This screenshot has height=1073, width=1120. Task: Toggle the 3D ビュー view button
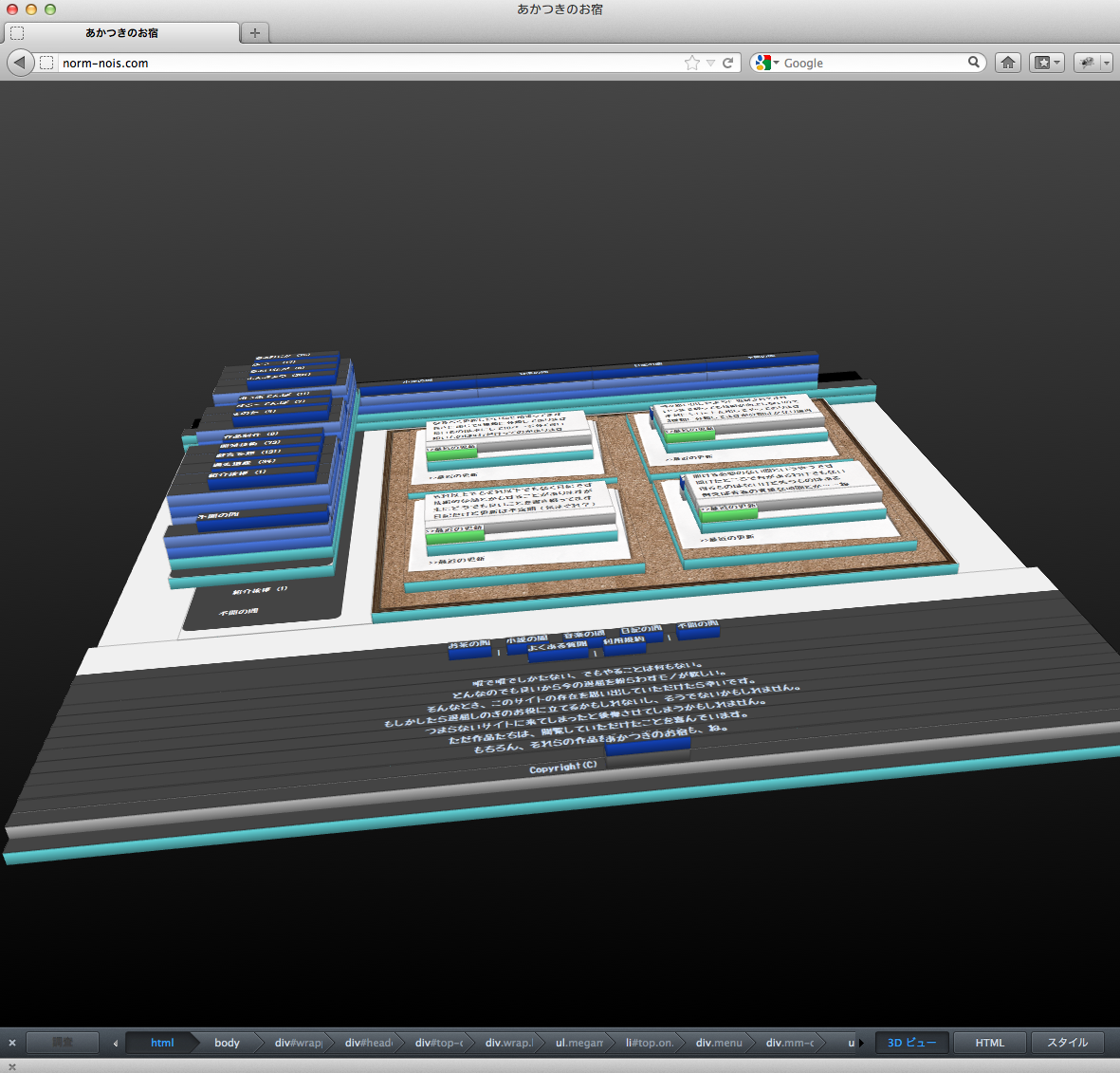[911, 1043]
